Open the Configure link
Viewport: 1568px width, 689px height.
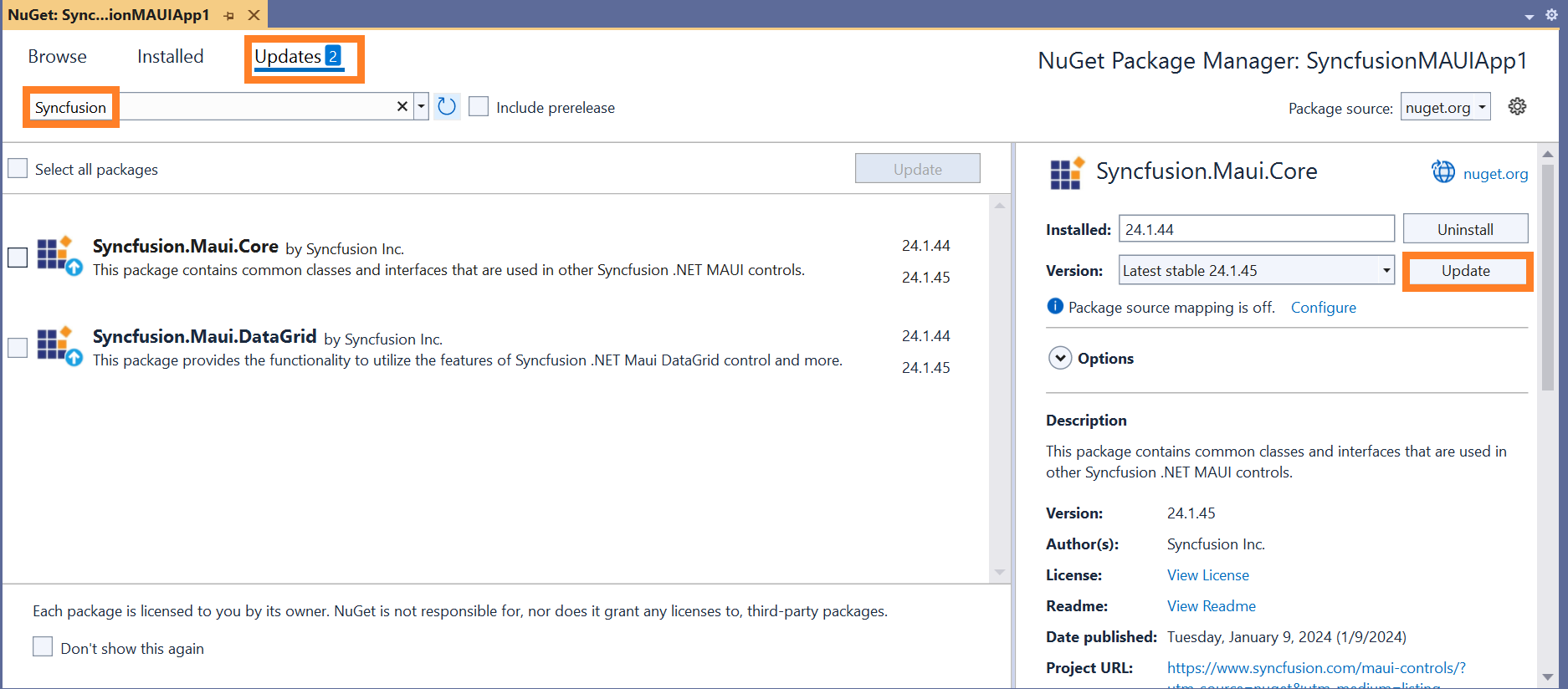coord(1324,307)
